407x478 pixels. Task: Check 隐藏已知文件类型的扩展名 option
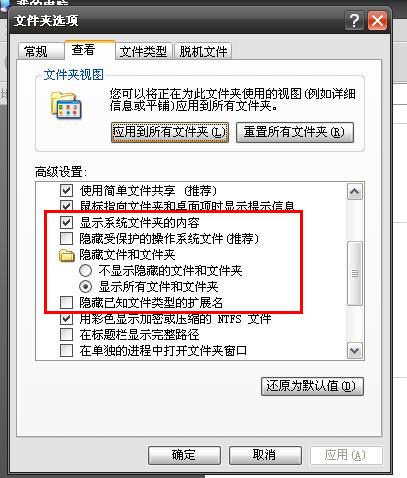click(x=66, y=303)
